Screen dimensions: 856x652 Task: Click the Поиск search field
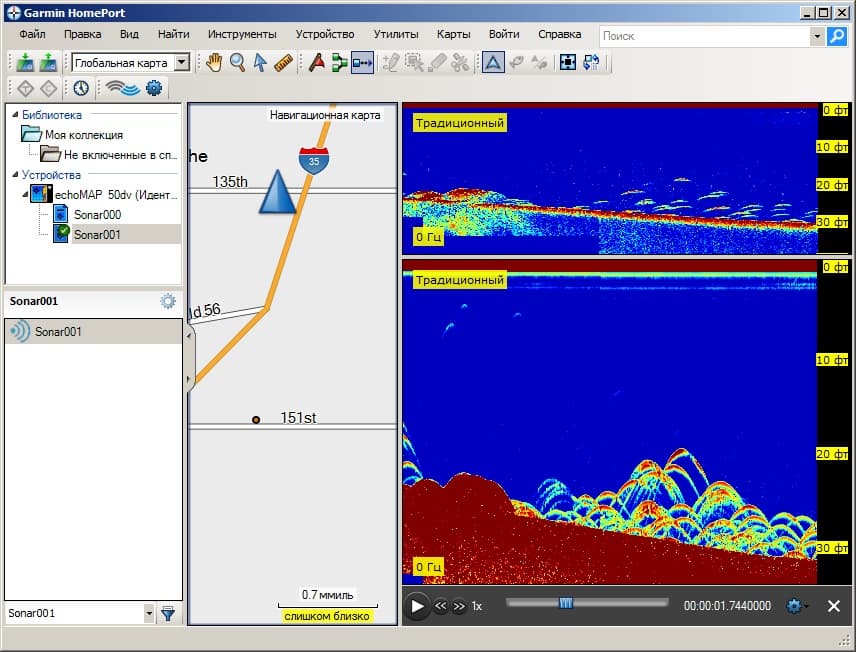pyautogui.click(x=705, y=36)
